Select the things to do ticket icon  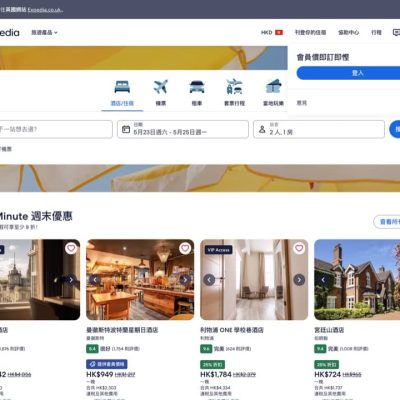tap(274, 87)
